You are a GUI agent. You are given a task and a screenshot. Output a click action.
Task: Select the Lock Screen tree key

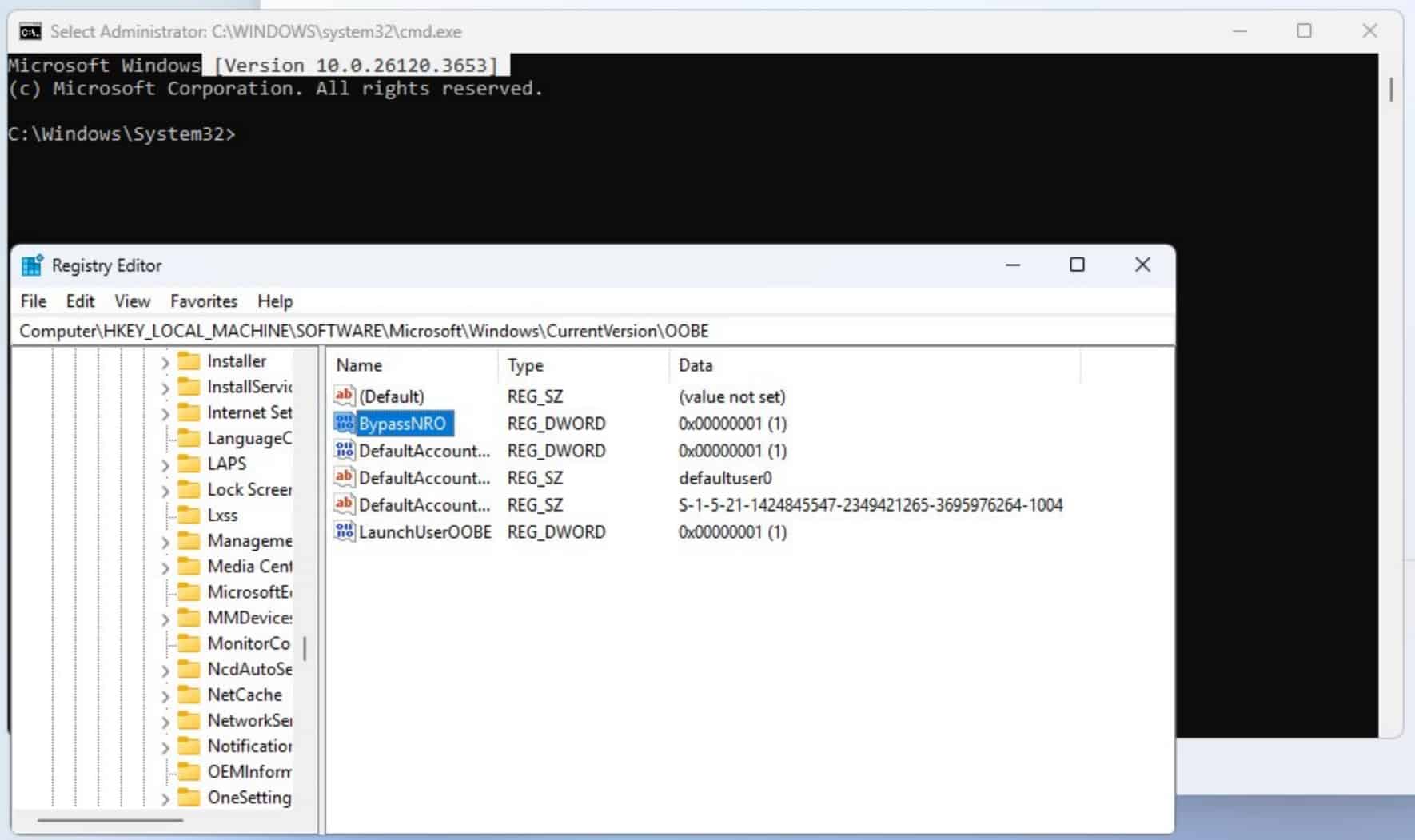[x=249, y=489]
